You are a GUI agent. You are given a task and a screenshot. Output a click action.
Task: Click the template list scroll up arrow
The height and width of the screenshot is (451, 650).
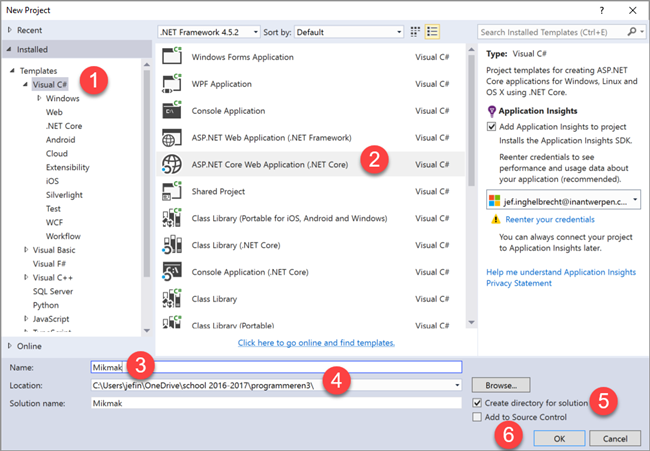point(471,49)
